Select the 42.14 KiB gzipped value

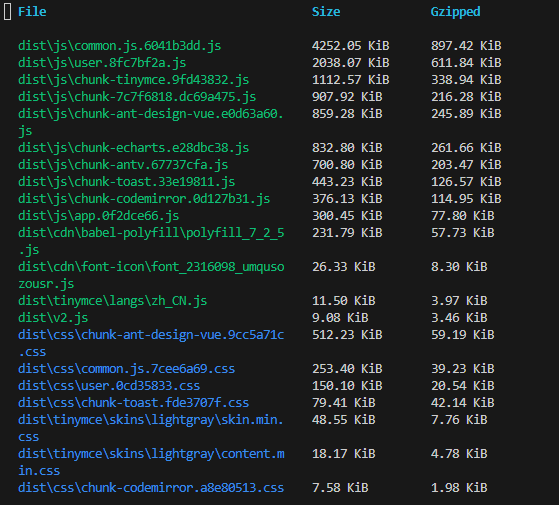pos(462,403)
